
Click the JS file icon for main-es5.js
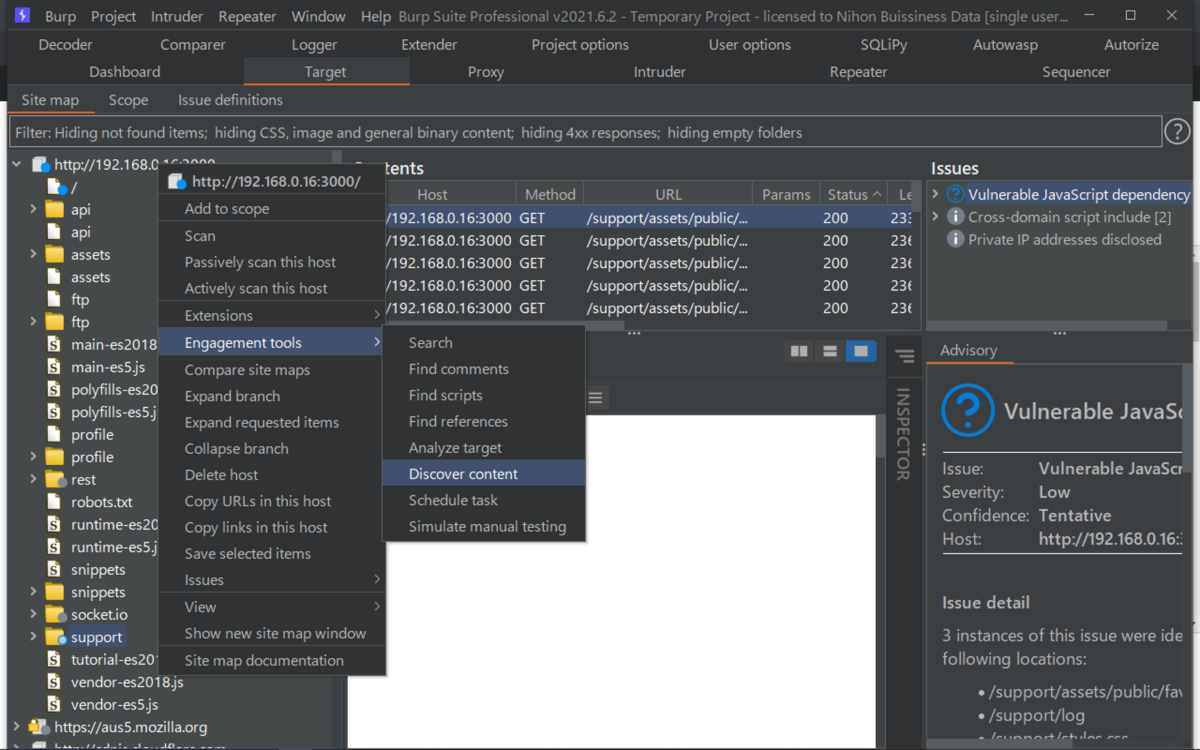click(x=54, y=367)
